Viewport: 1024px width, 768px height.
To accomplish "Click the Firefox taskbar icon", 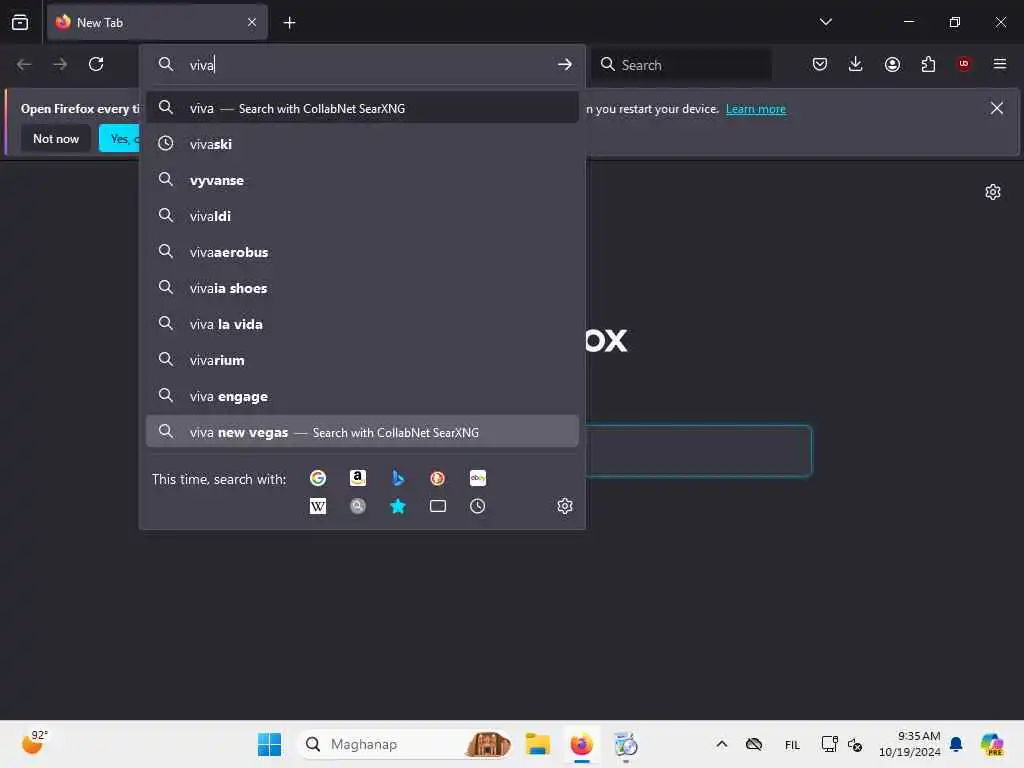I will point(581,744).
